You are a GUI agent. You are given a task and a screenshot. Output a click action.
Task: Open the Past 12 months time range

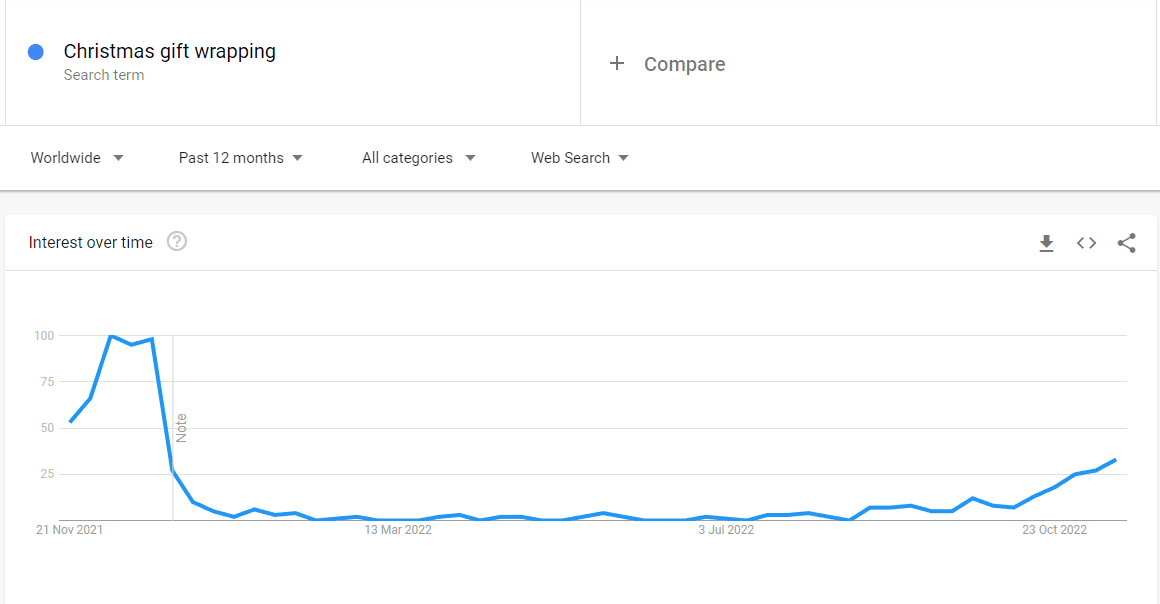240,158
